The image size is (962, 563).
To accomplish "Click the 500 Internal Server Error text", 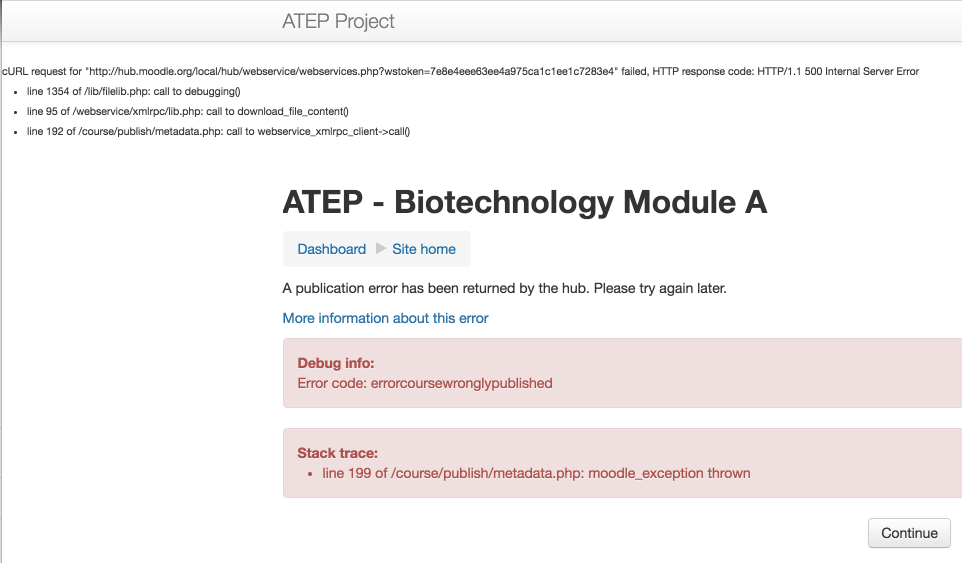I will [861, 72].
